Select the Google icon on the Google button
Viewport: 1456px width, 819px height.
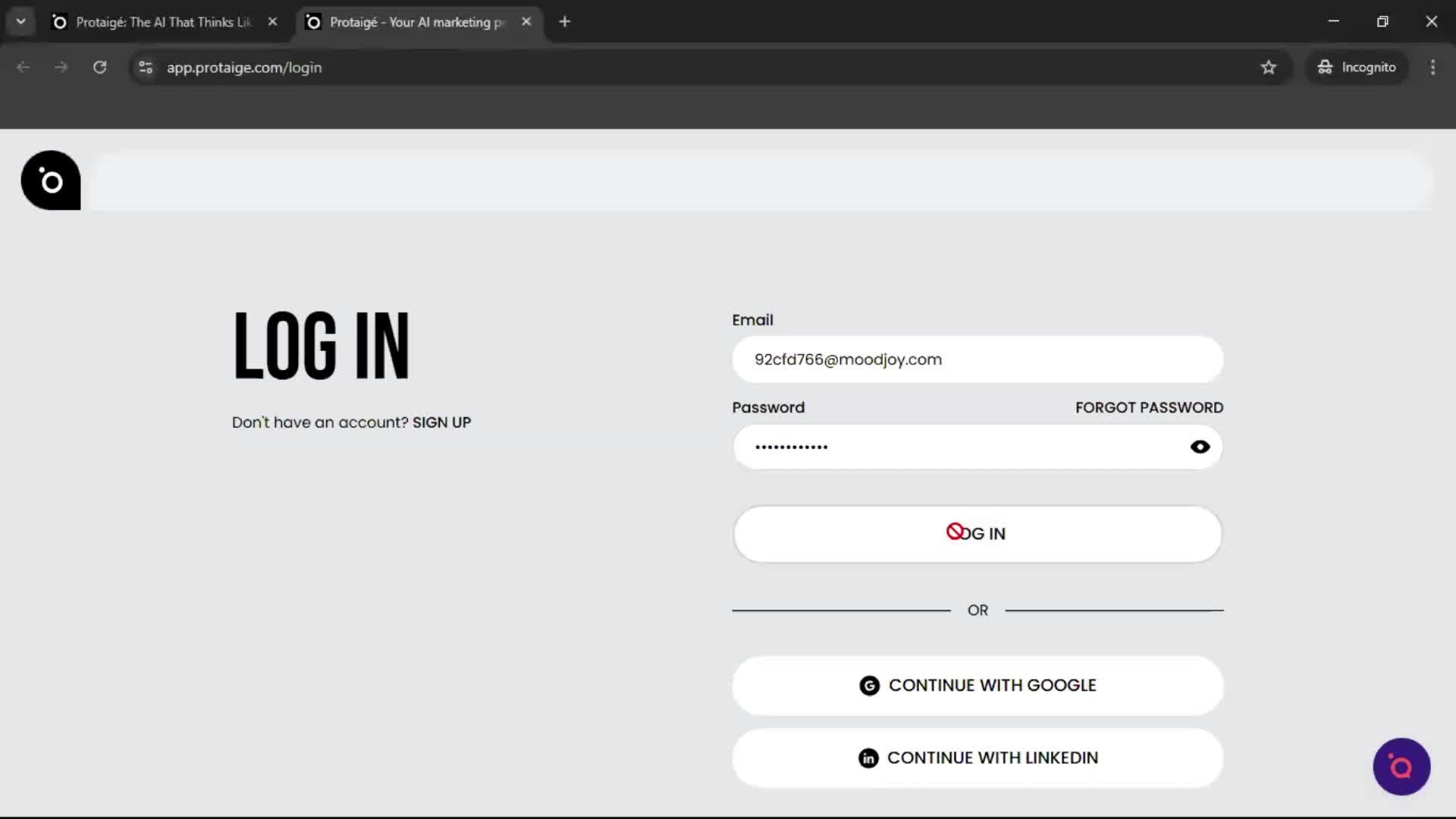(x=869, y=685)
